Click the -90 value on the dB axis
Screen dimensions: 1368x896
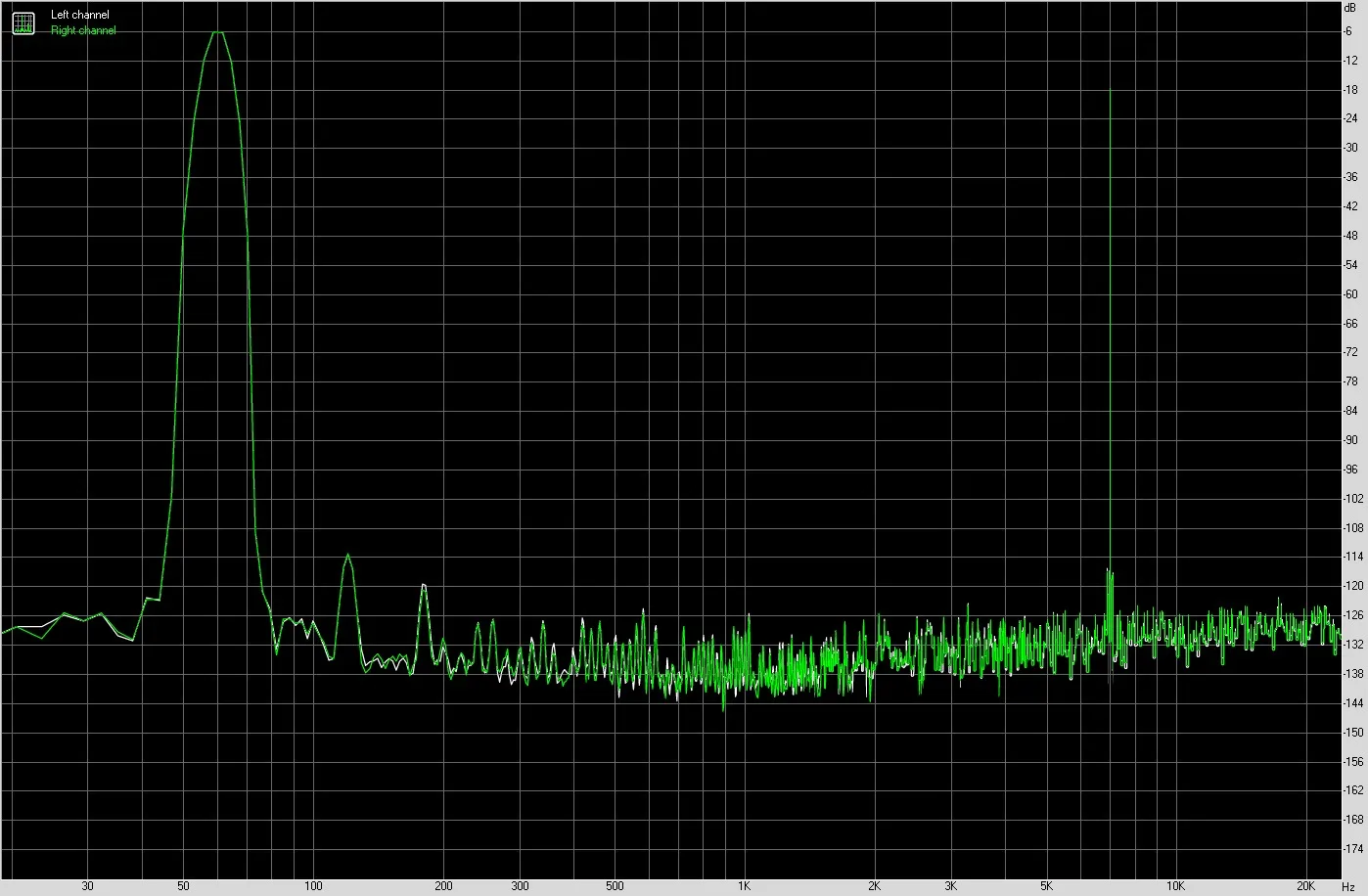tap(1351, 440)
